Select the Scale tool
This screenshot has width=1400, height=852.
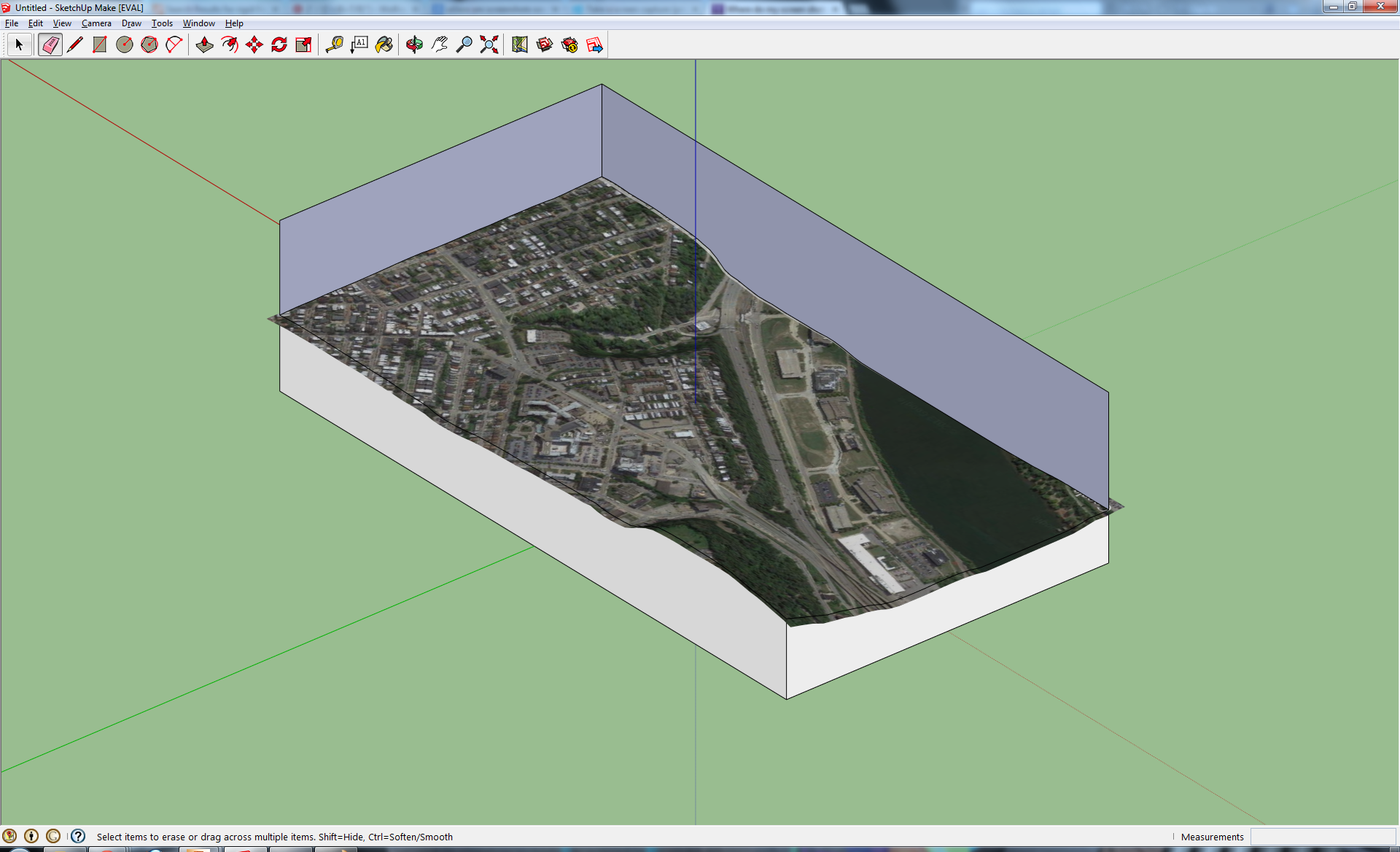(304, 45)
